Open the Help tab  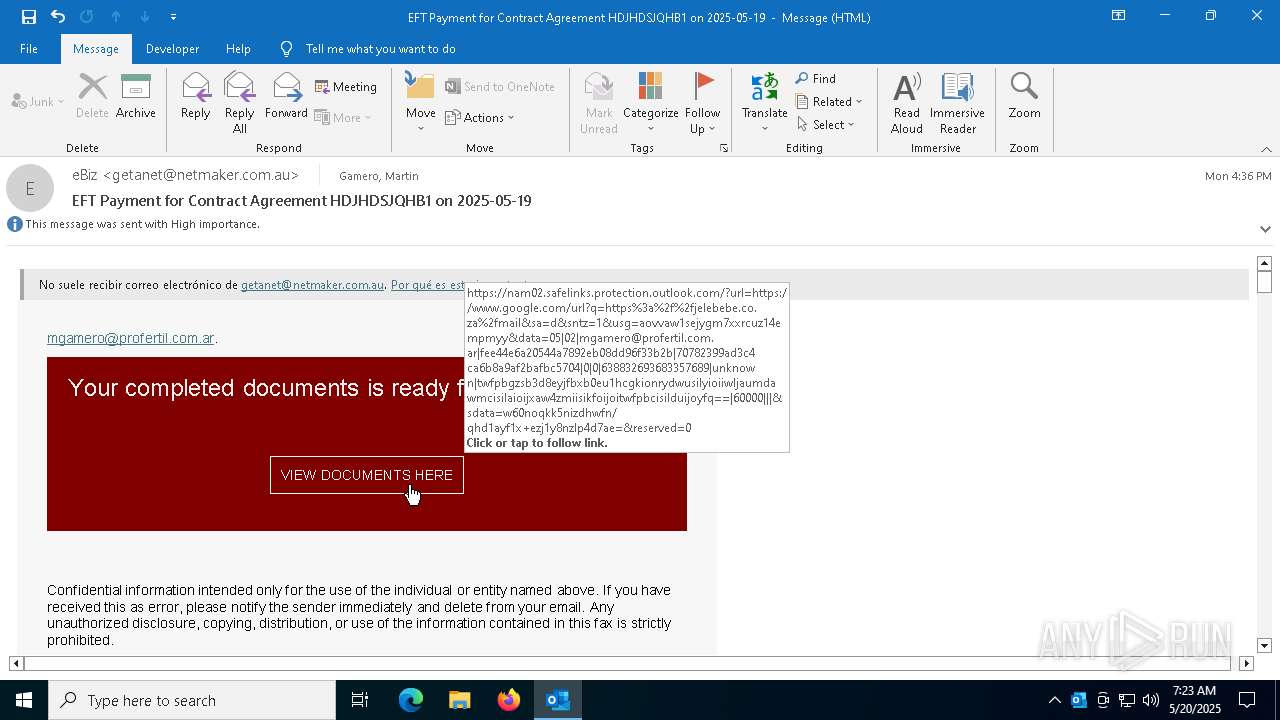pos(238,48)
